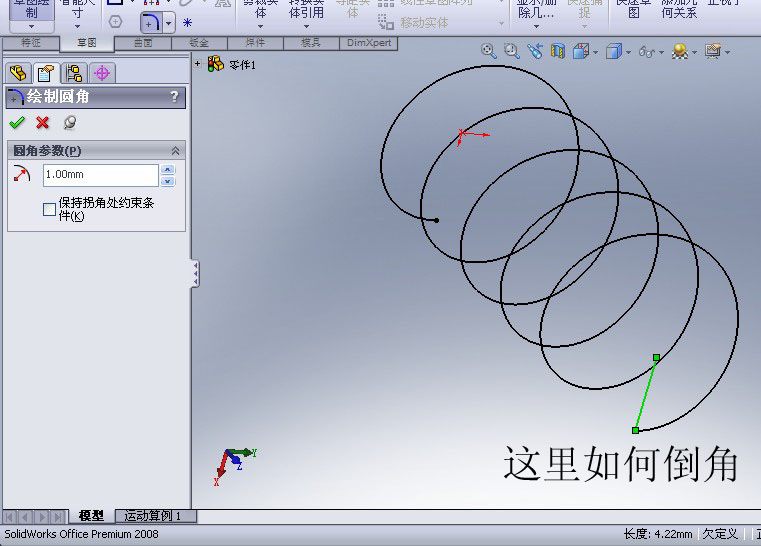Click the sketch origin marker
Image resolution: width=761 pixels, height=546 pixels.
tap(461, 133)
